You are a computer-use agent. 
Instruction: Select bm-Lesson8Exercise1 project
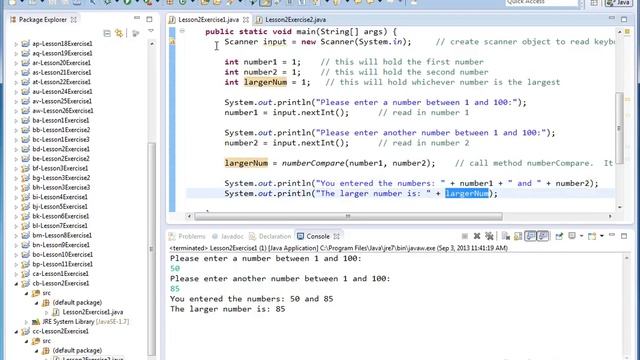(x=62, y=236)
